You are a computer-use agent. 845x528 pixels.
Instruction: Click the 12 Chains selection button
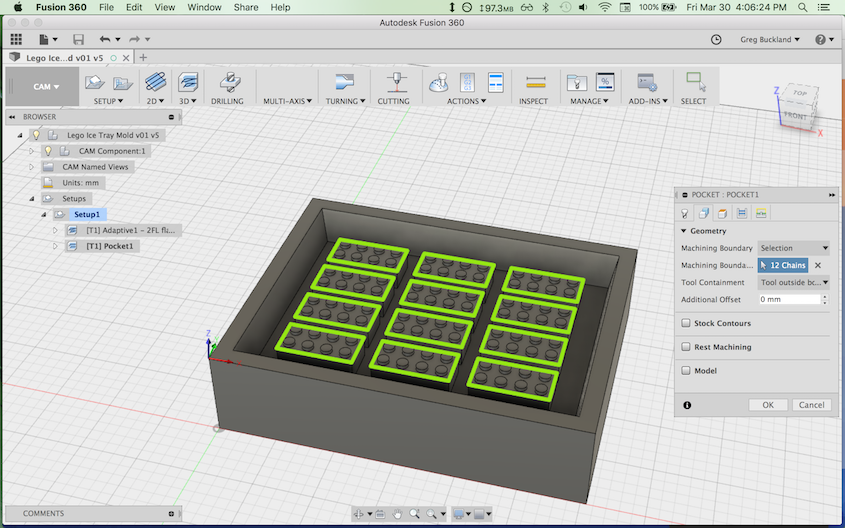(782, 265)
